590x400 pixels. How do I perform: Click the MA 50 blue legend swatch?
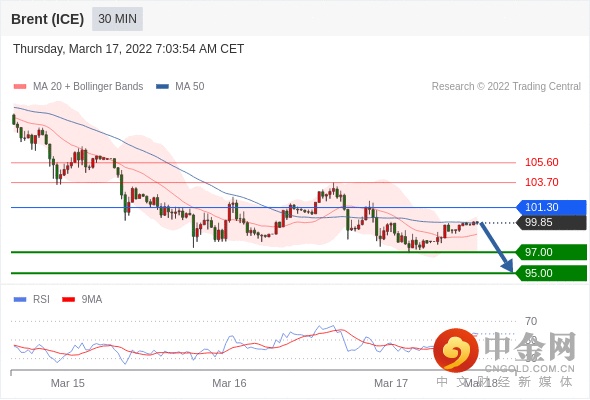(x=162, y=87)
